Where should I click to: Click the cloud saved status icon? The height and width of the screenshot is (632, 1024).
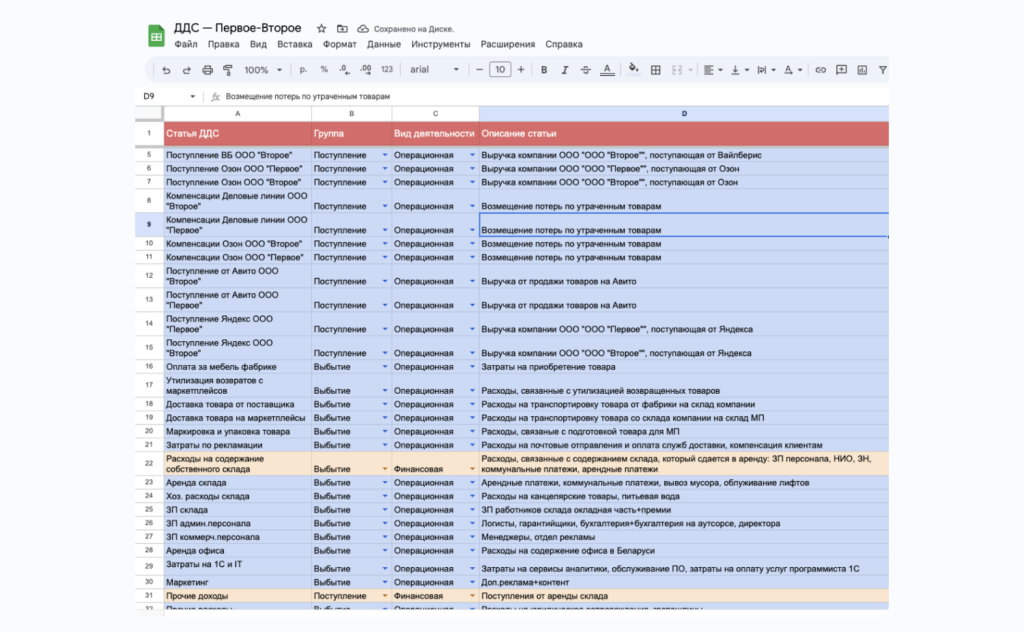click(x=363, y=29)
